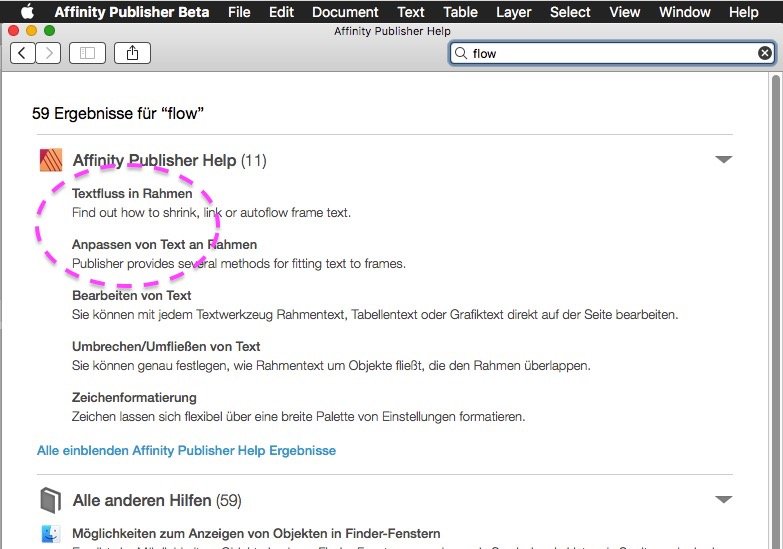This screenshot has width=783, height=549.
Task: Open the Window menu
Action: pos(684,11)
